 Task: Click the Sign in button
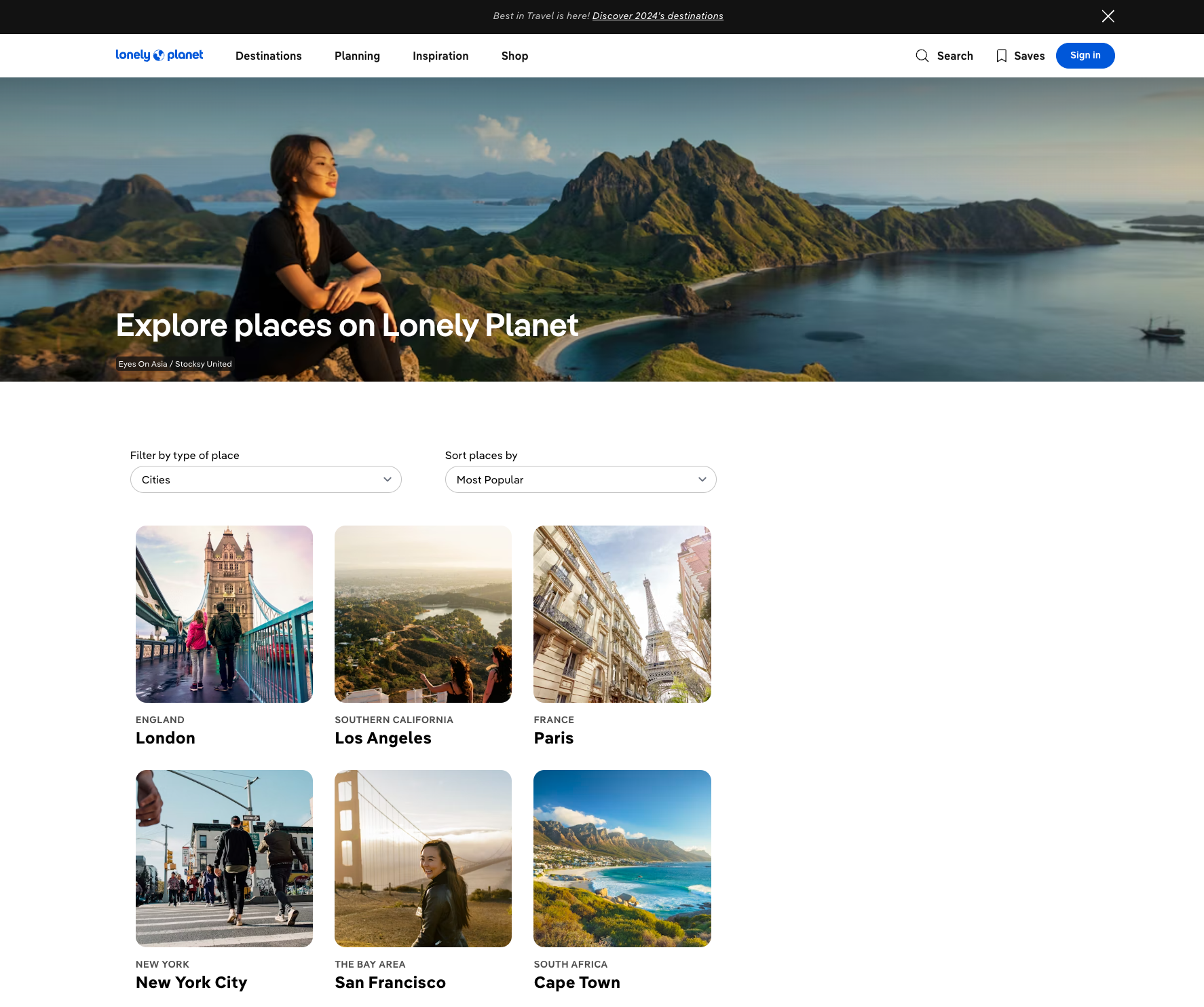(1085, 56)
